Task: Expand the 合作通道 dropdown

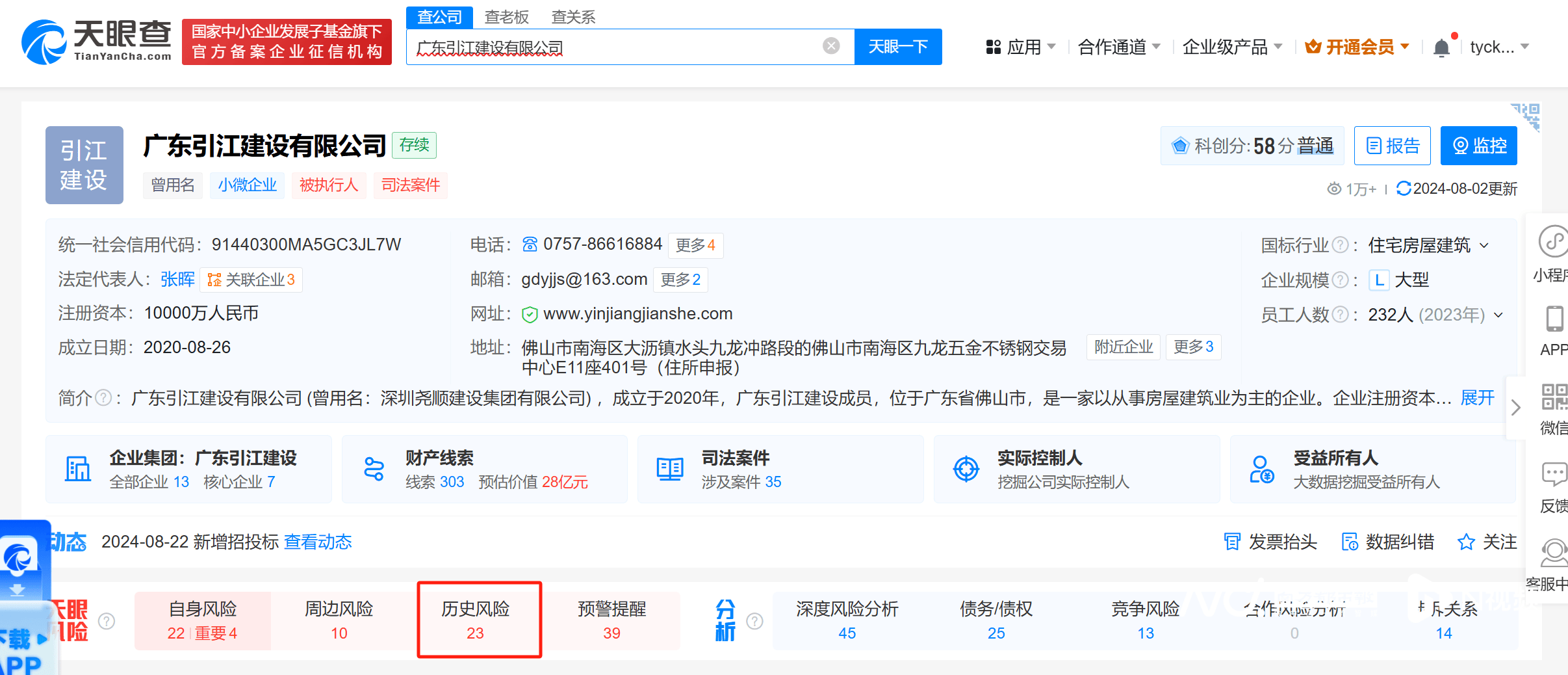Action: pyautogui.click(x=1119, y=47)
